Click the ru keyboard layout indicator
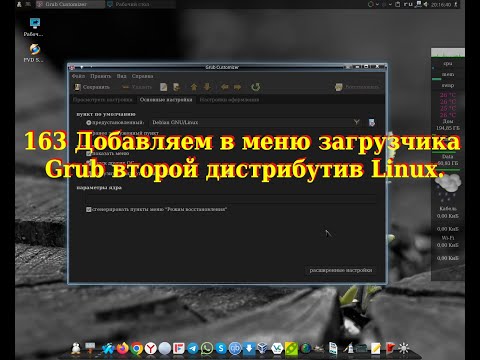This screenshot has width=480, height=360. 408,4
